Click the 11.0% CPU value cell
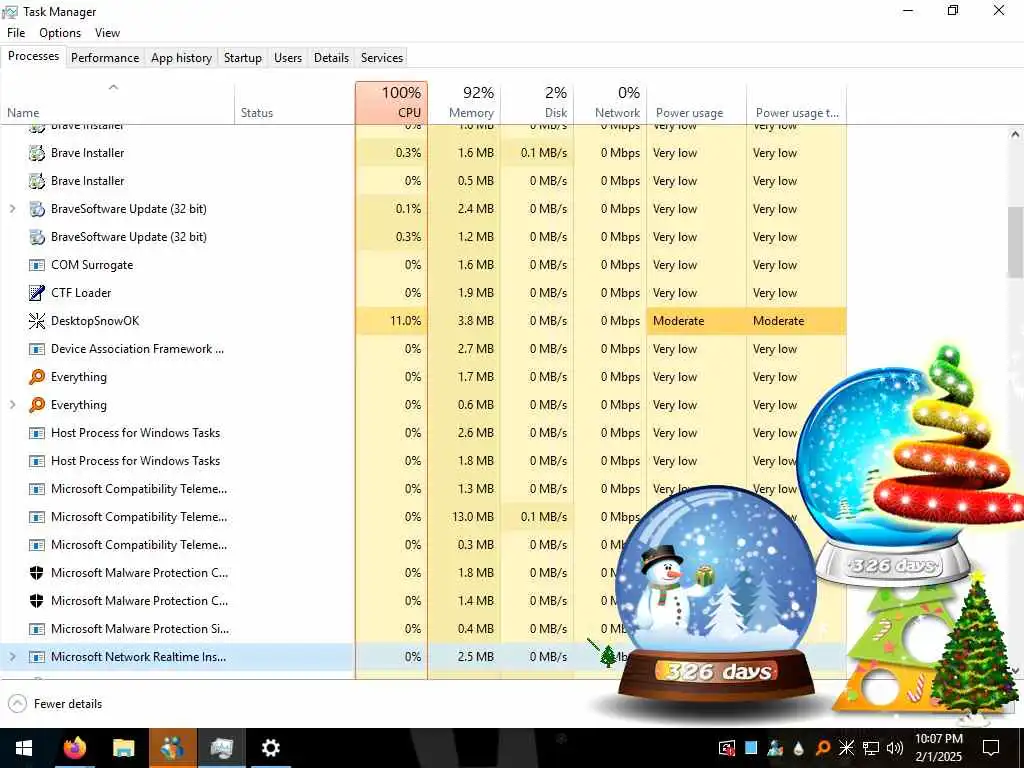This screenshot has width=1024, height=768. [x=392, y=321]
